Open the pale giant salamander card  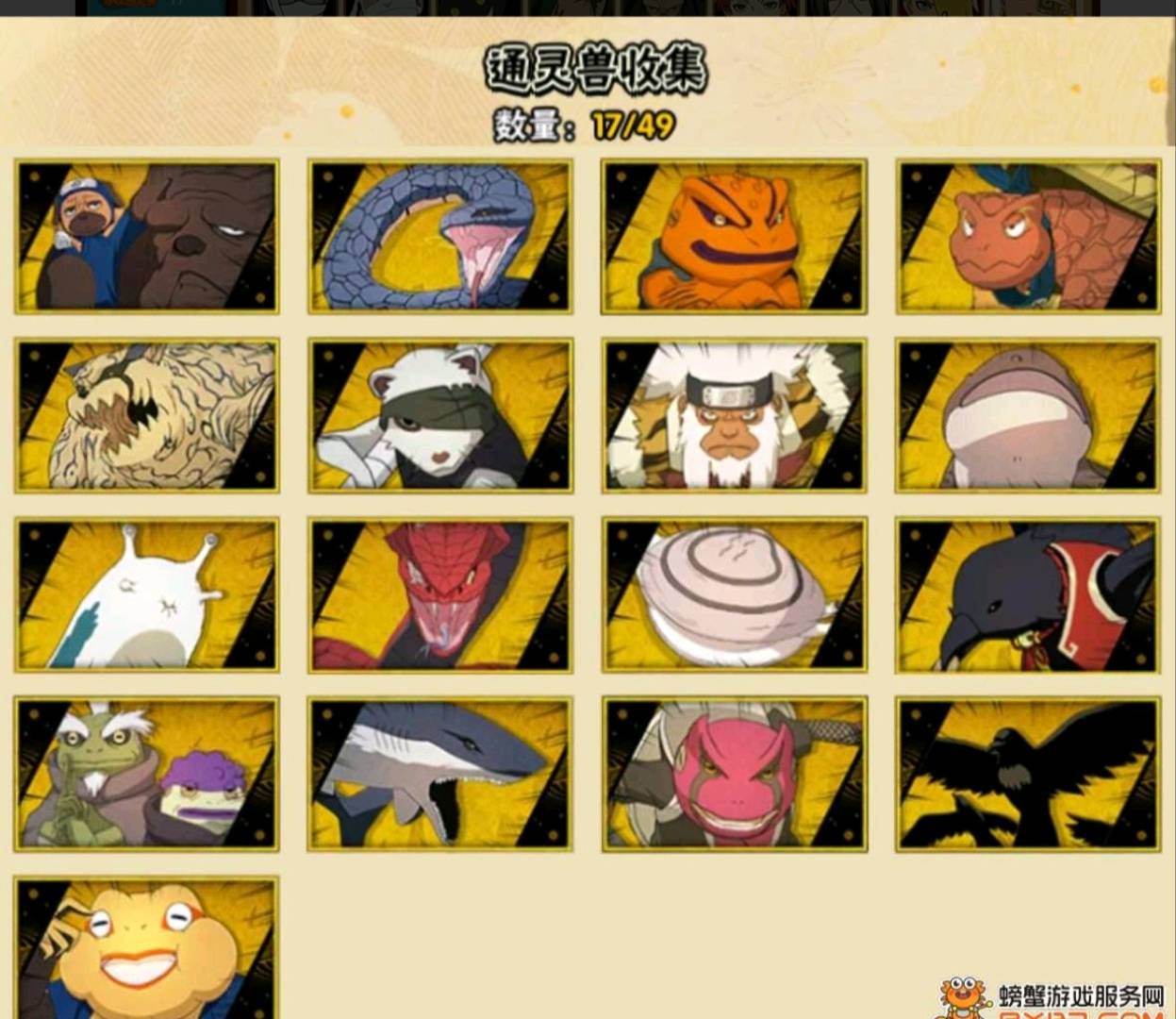1029,416
